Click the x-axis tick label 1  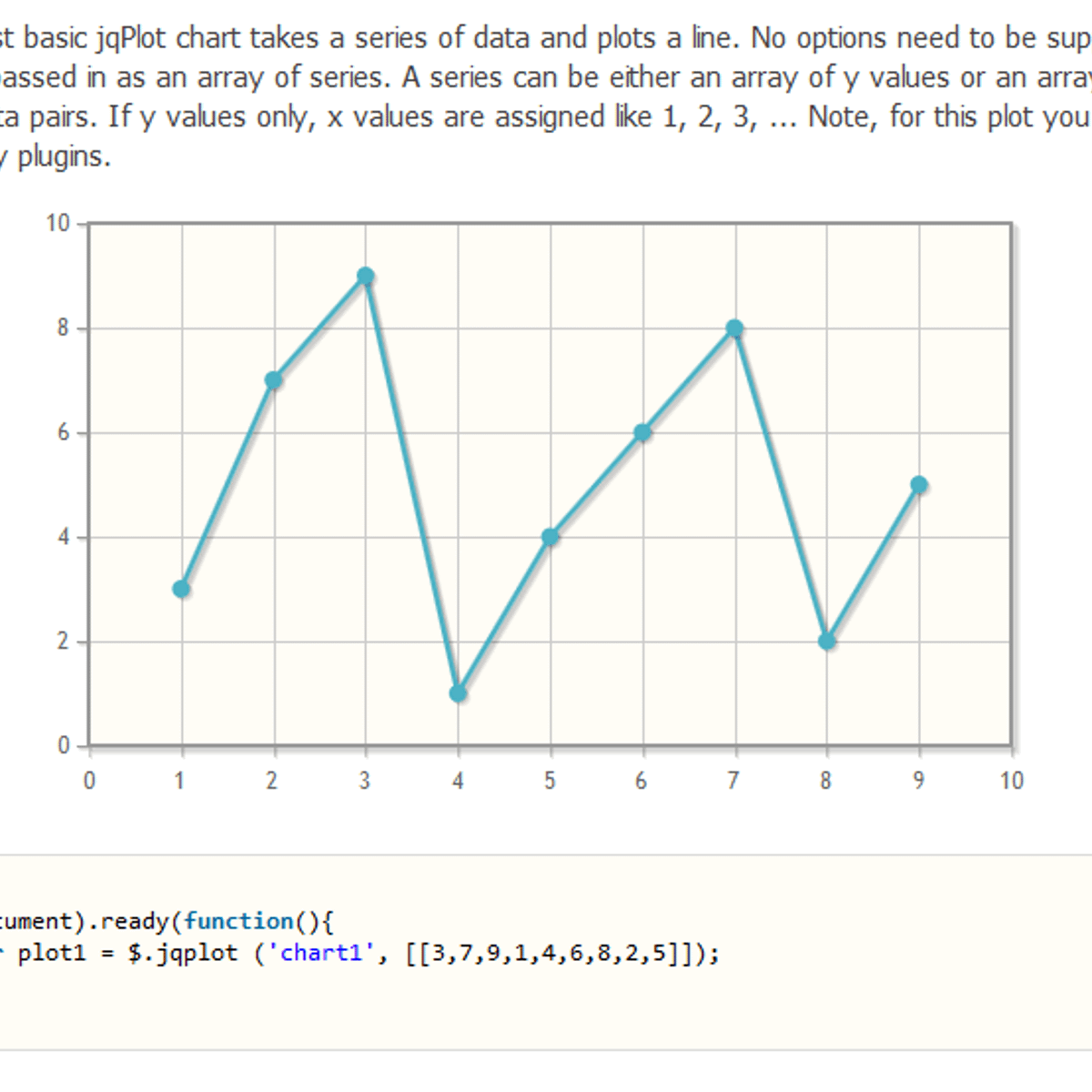180,781
